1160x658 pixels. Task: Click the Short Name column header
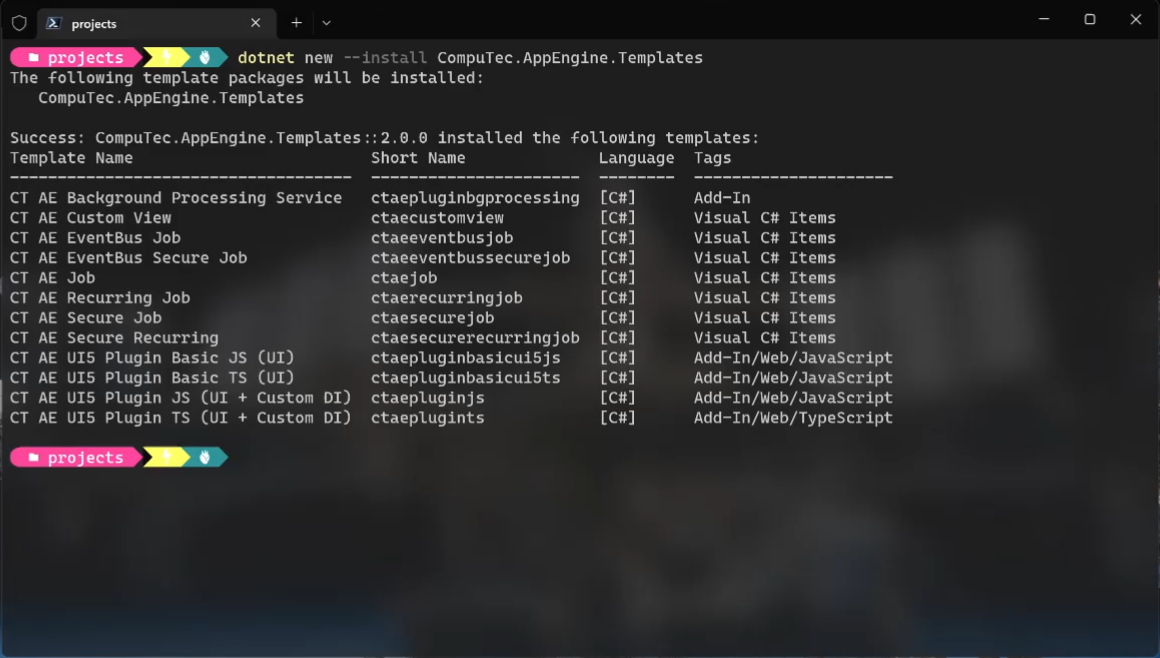(x=418, y=158)
